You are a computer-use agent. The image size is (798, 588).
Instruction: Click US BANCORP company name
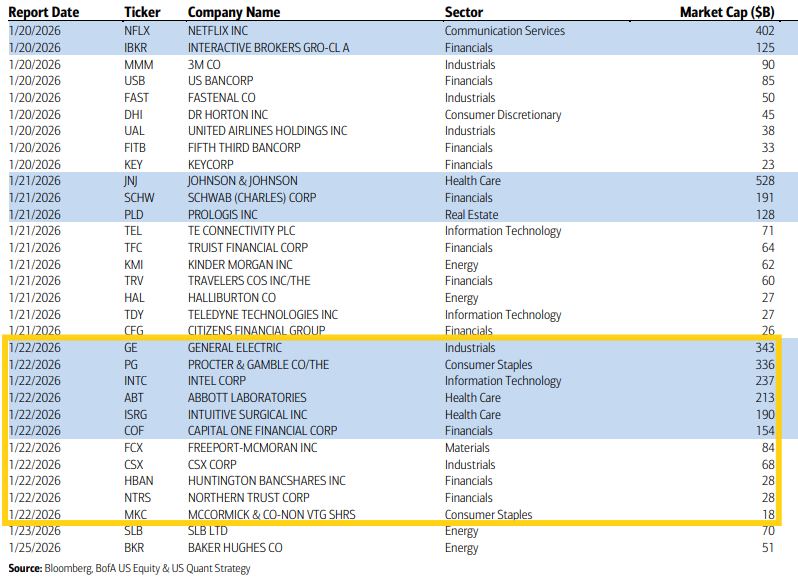pyautogui.click(x=220, y=81)
